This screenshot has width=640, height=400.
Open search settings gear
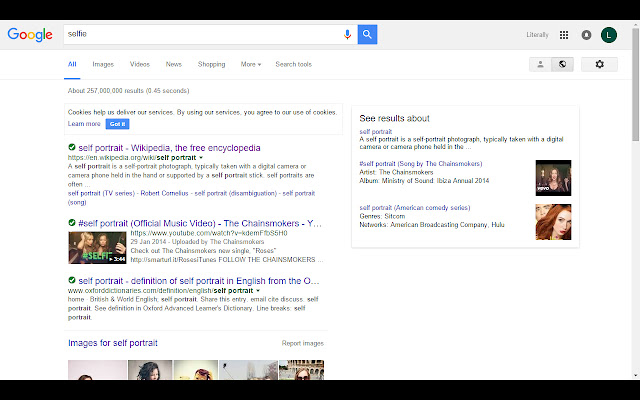599,64
